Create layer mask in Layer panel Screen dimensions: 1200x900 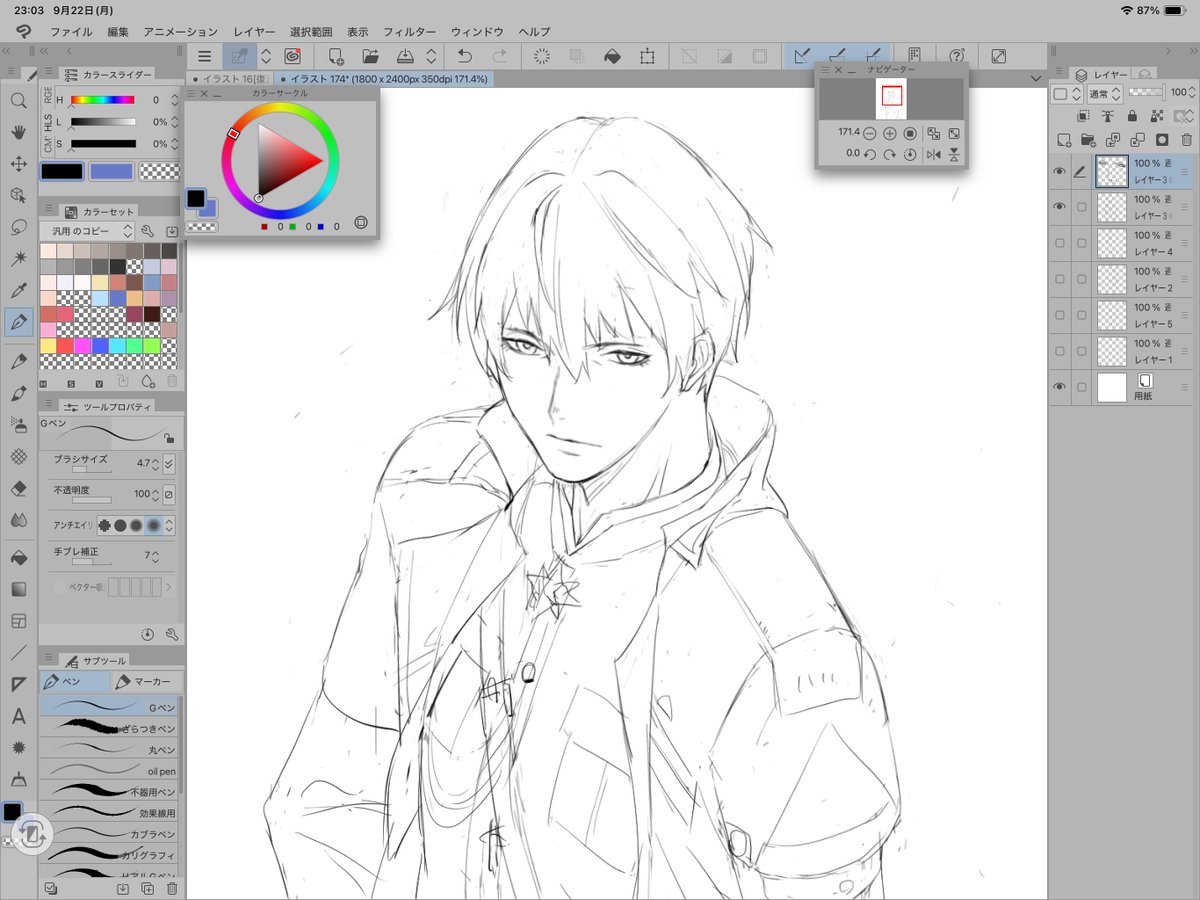(1161, 140)
